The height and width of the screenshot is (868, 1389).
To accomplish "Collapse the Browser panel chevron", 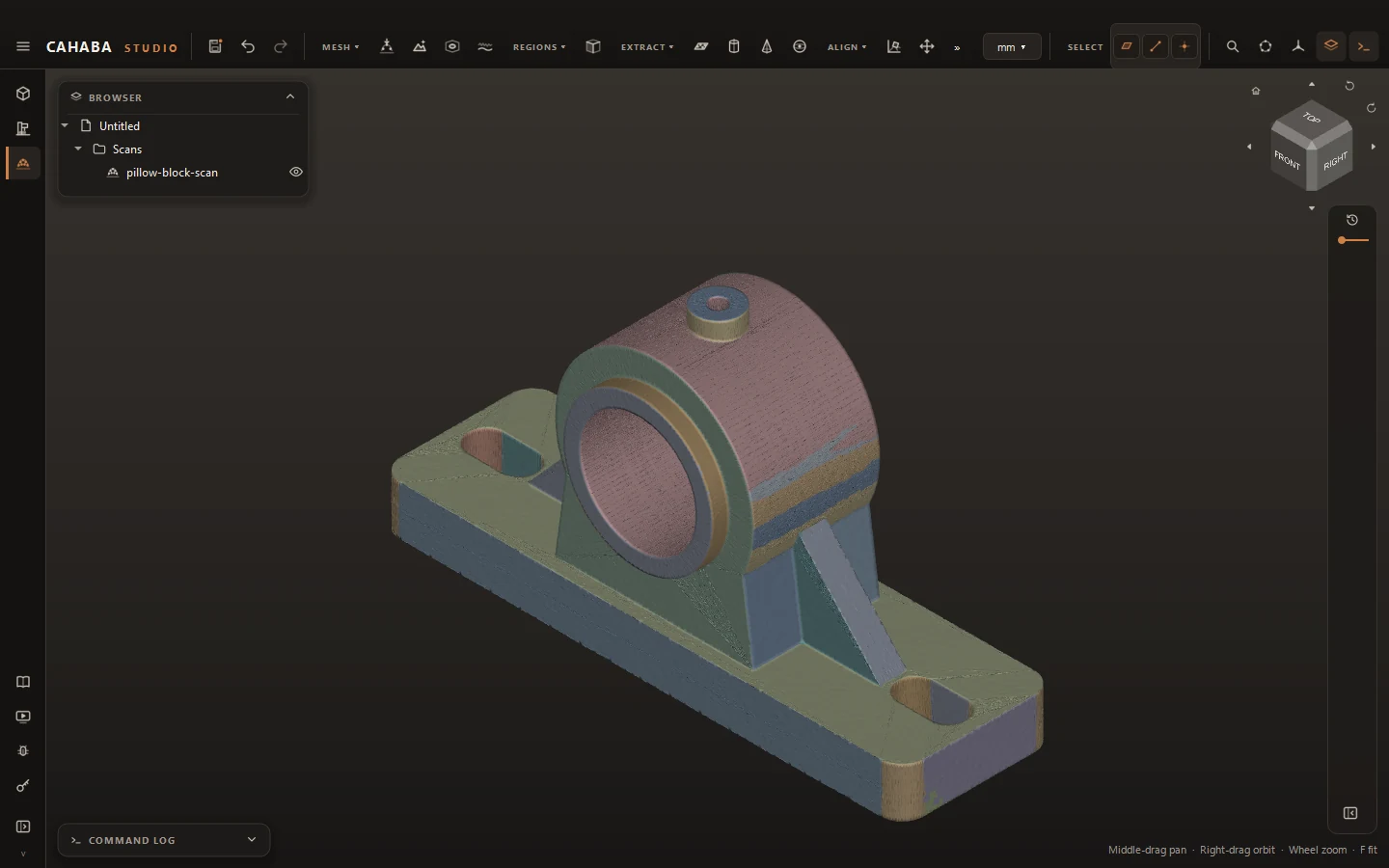I will (x=290, y=96).
